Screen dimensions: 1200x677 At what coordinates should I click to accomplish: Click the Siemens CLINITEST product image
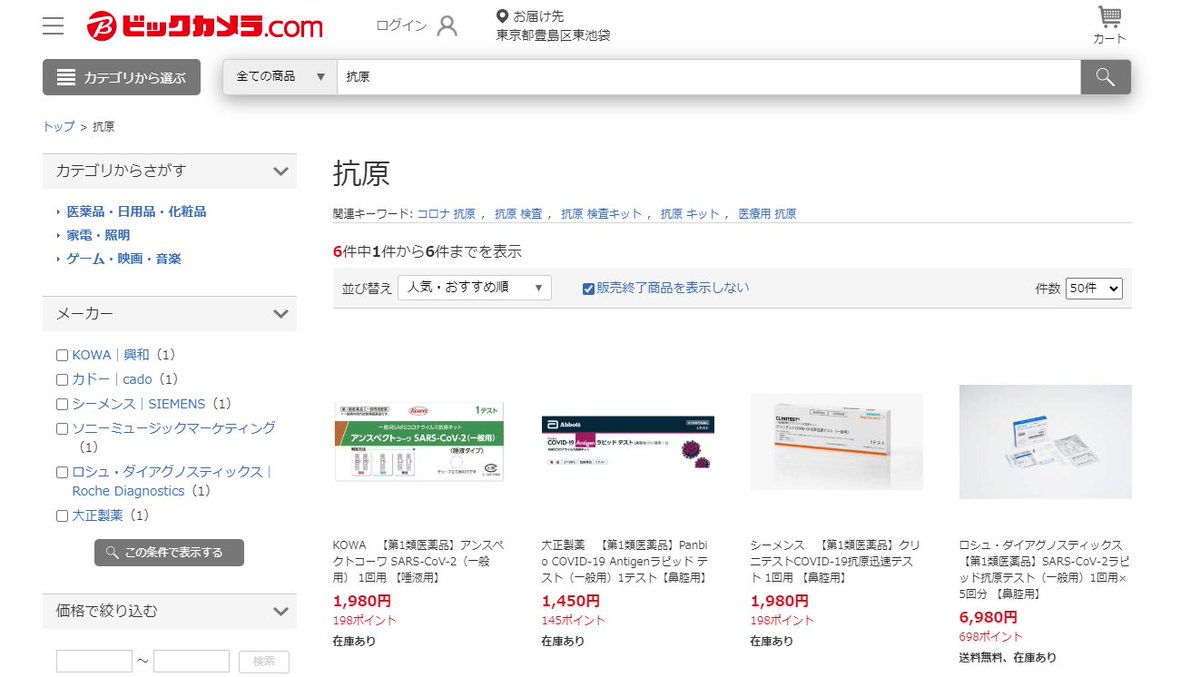(x=836, y=441)
